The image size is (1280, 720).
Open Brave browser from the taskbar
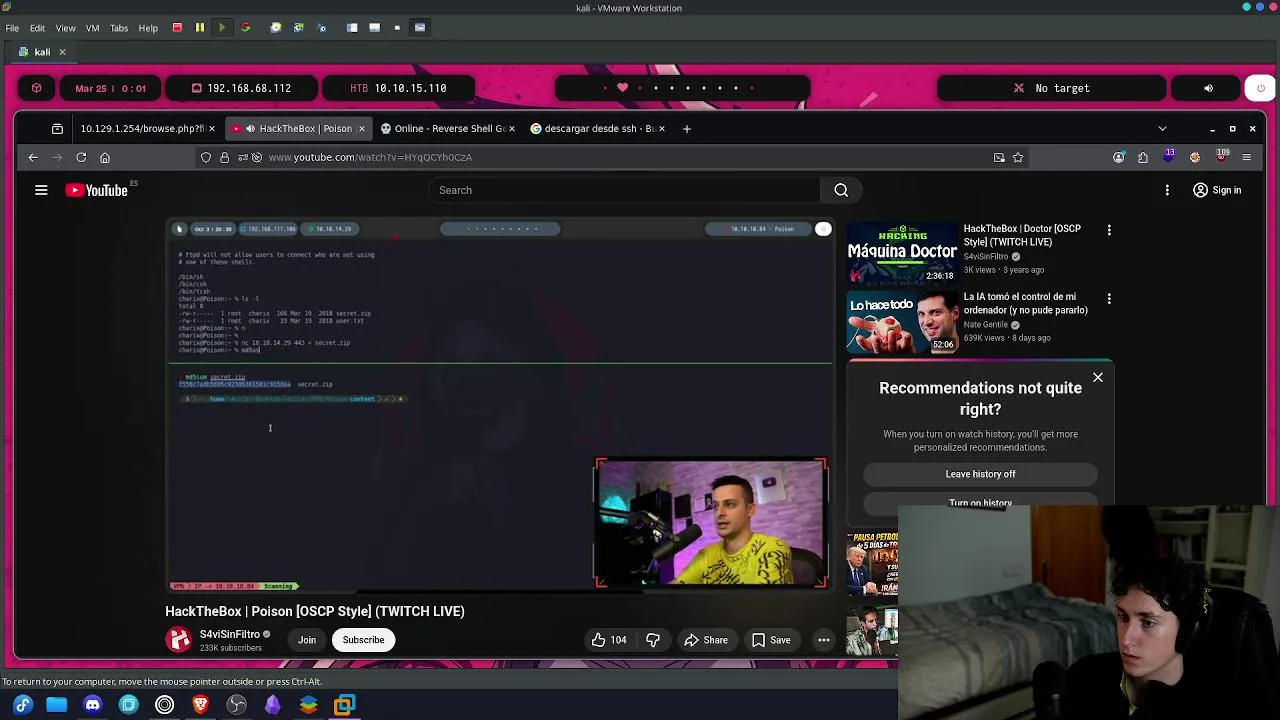(201, 705)
